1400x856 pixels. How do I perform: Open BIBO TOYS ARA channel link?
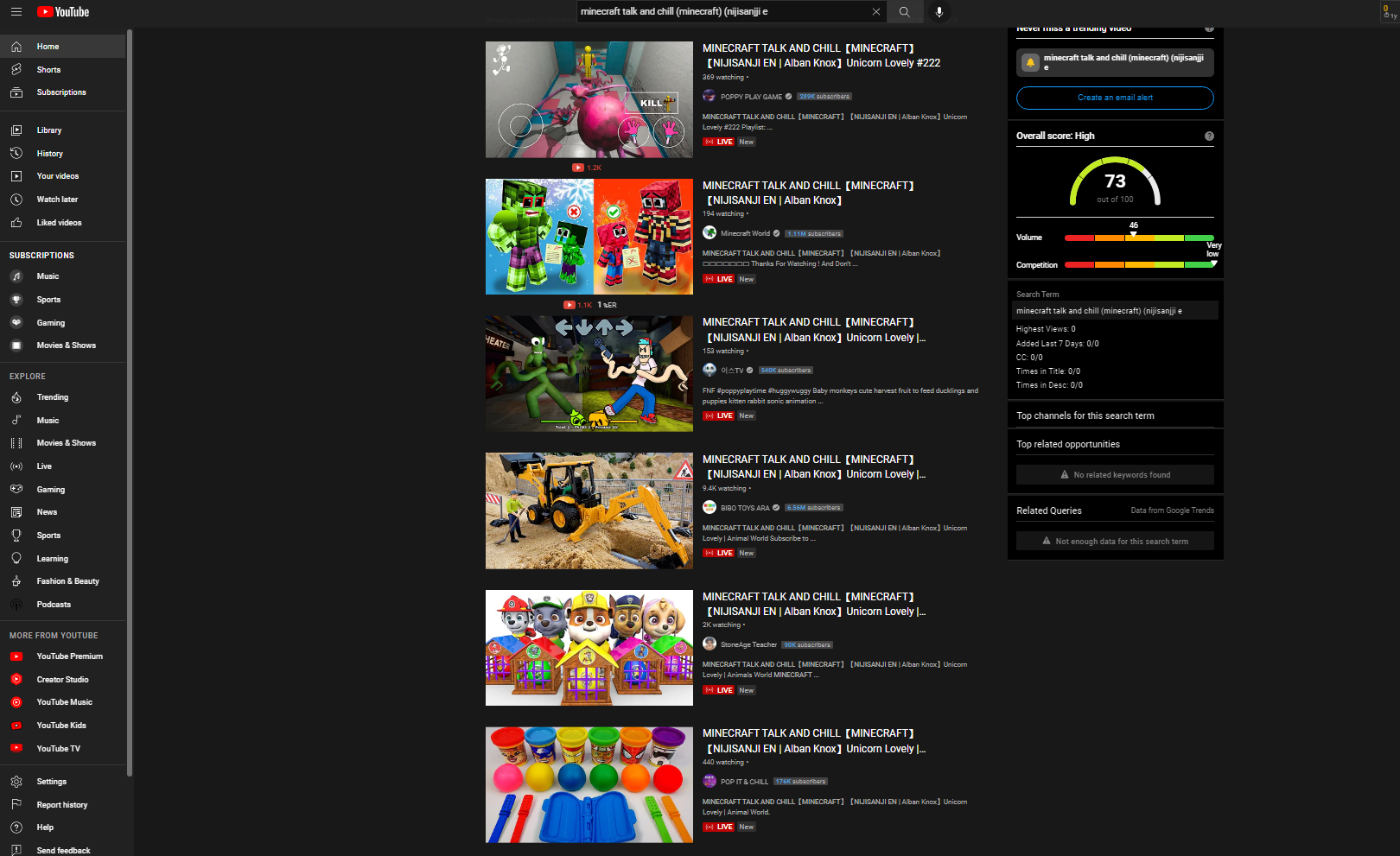point(745,508)
